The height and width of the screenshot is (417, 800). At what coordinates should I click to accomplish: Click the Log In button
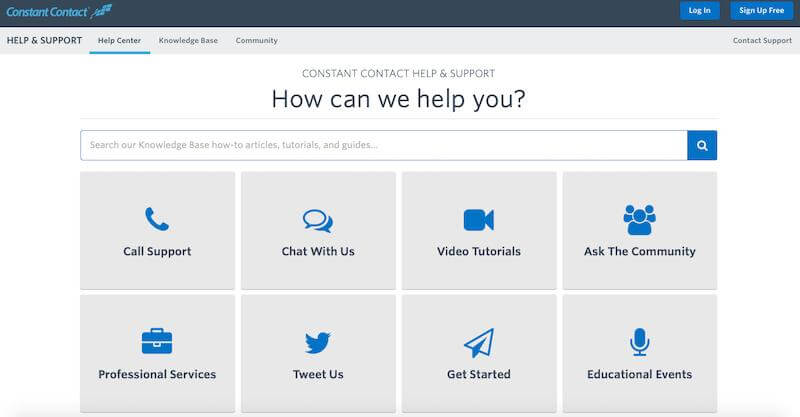700,11
